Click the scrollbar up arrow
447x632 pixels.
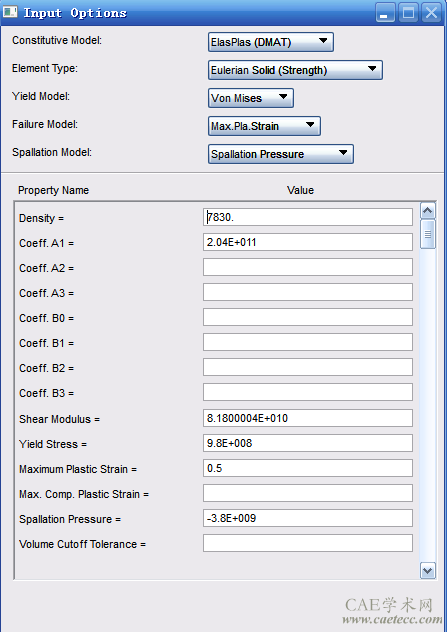click(428, 210)
